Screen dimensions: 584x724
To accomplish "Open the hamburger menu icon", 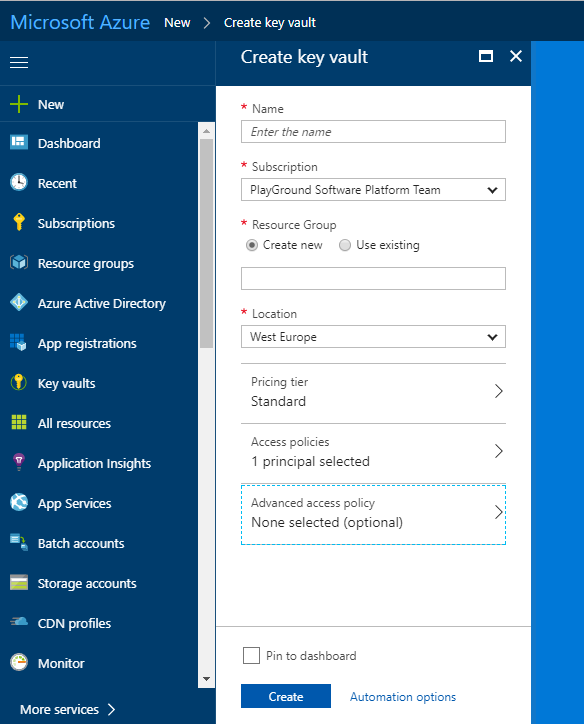I will (19, 62).
